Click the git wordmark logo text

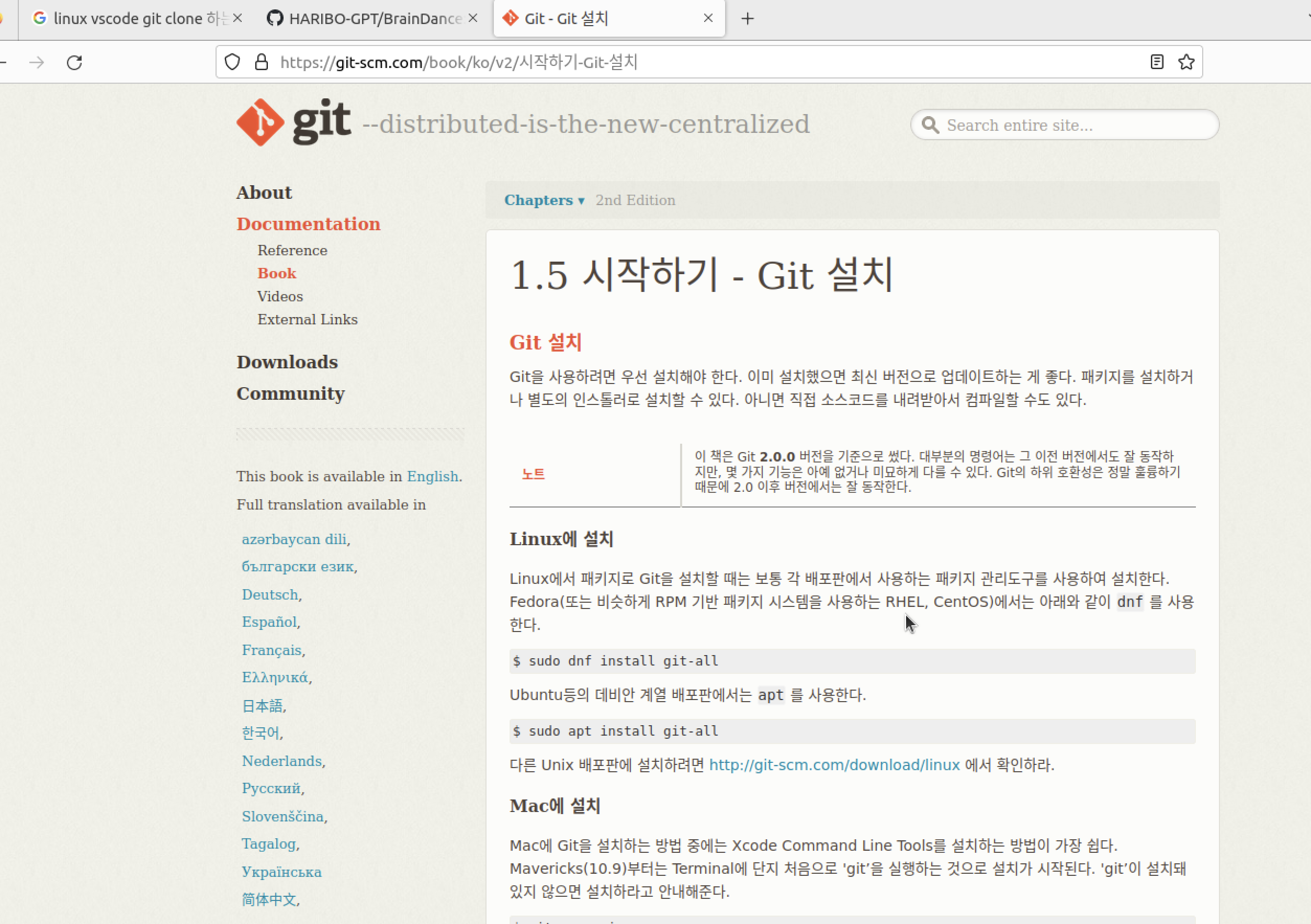(321, 122)
